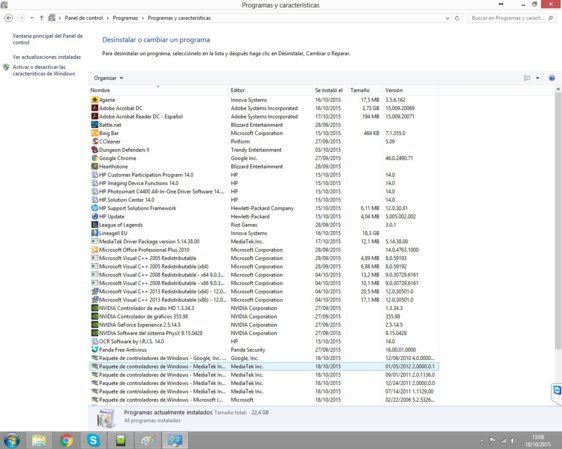Select MediaTek Driver Package version 5.14.38.00
The image size is (562, 449).
(x=264, y=242)
